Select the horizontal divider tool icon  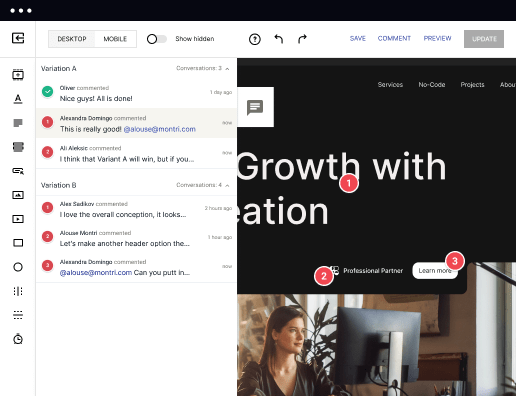(18, 315)
